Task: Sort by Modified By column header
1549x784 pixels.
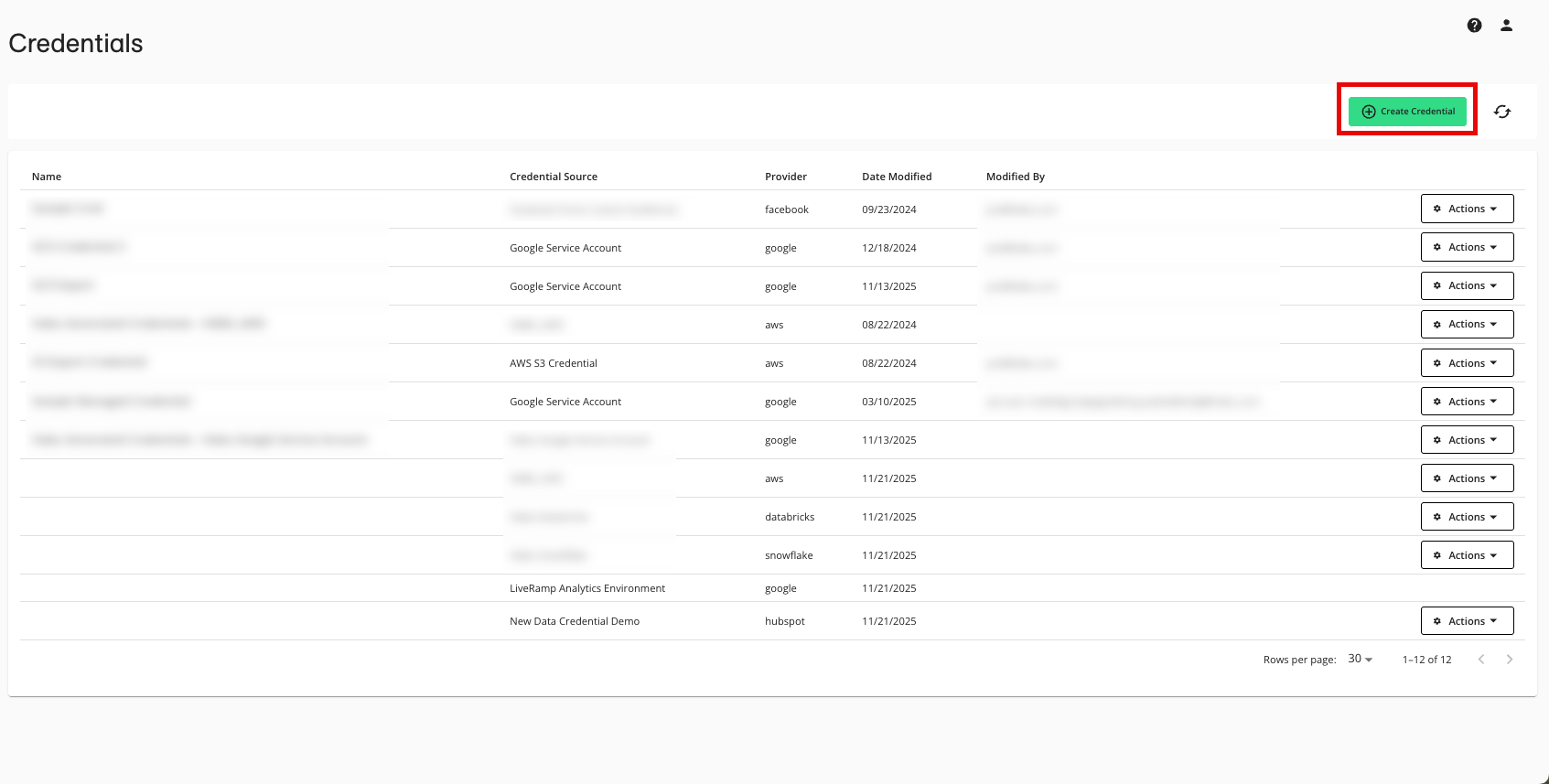Action: 1016,177
